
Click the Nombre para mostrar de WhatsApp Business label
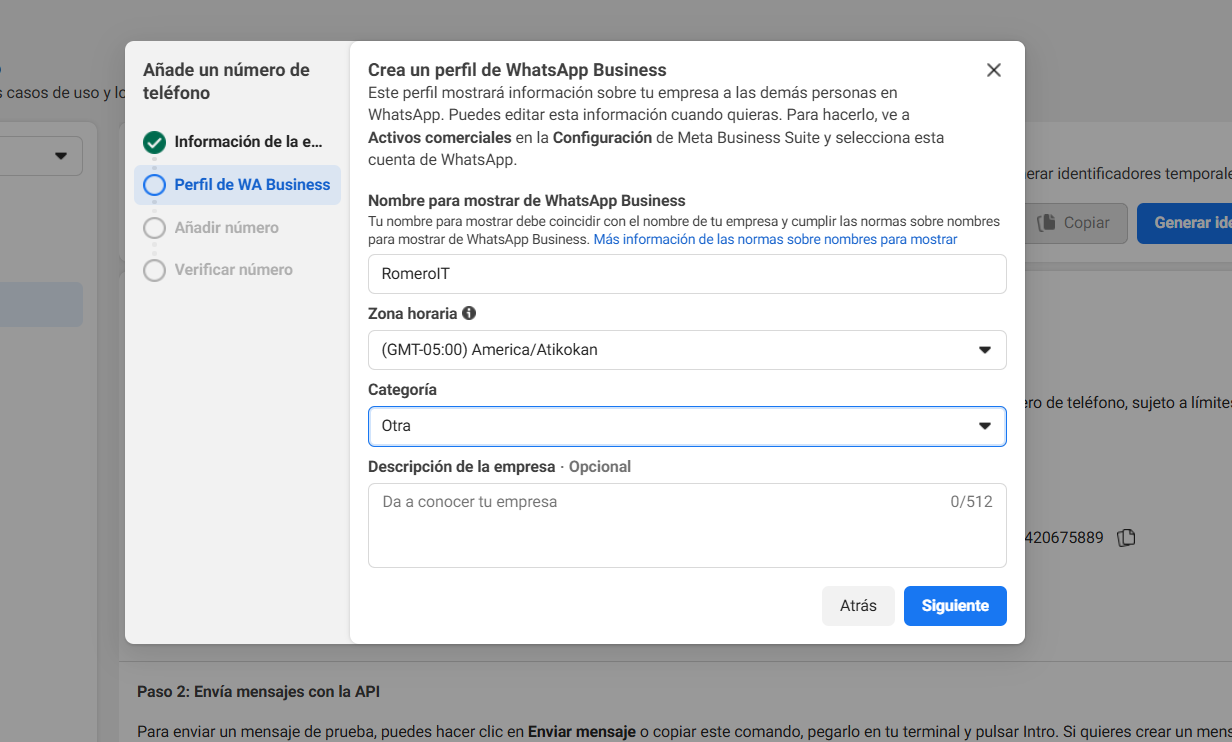click(527, 201)
